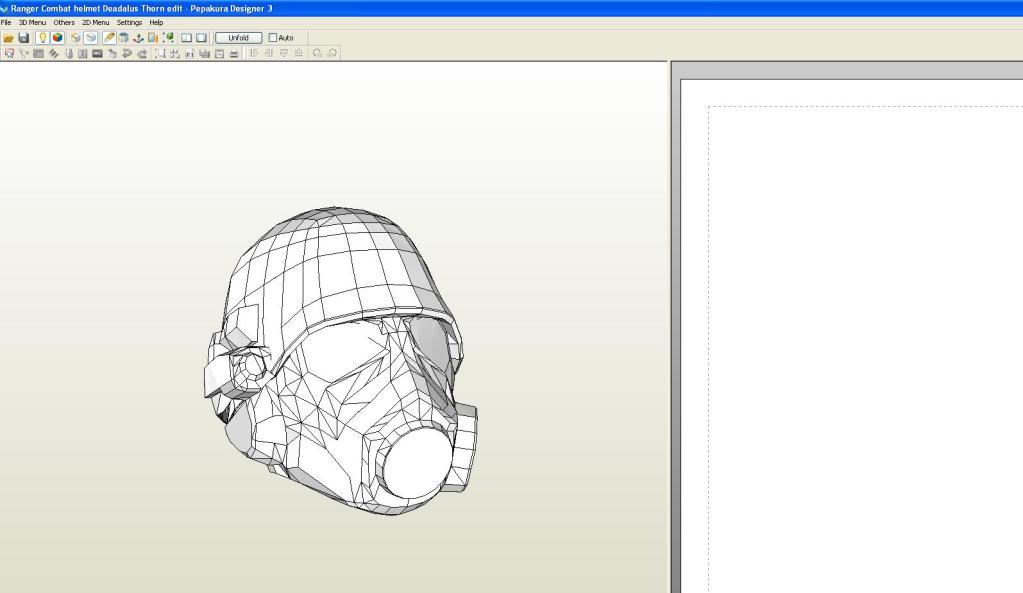Enable the Auto checkbox
This screenshot has width=1023, height=593.
point(273,38)
